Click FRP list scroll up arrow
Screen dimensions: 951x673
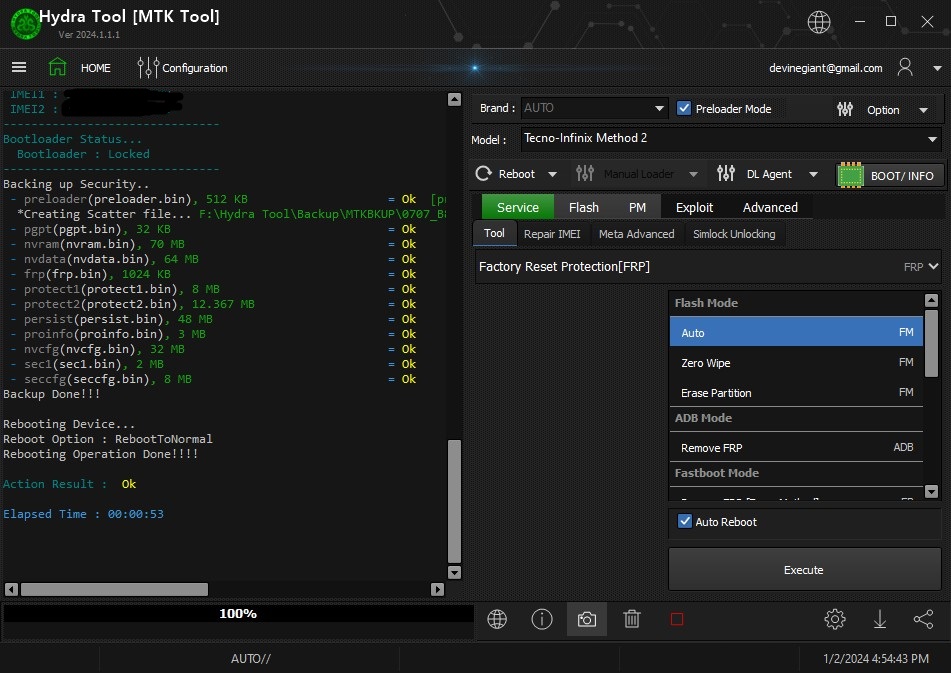932,300
